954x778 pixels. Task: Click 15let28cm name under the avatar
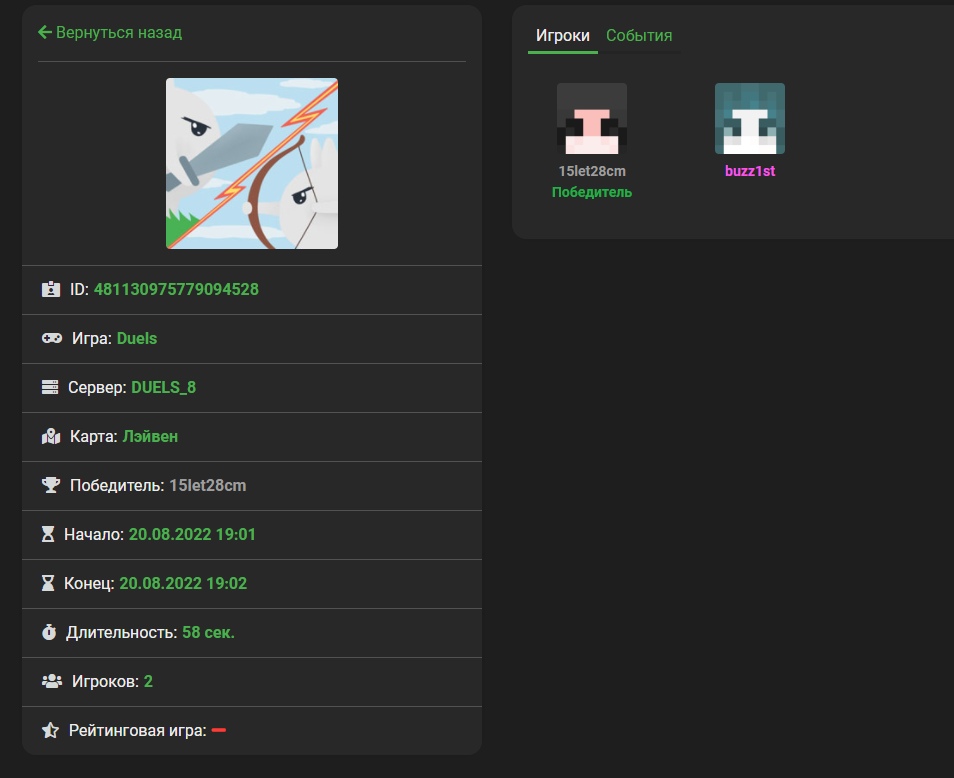[x=592, y=171]
